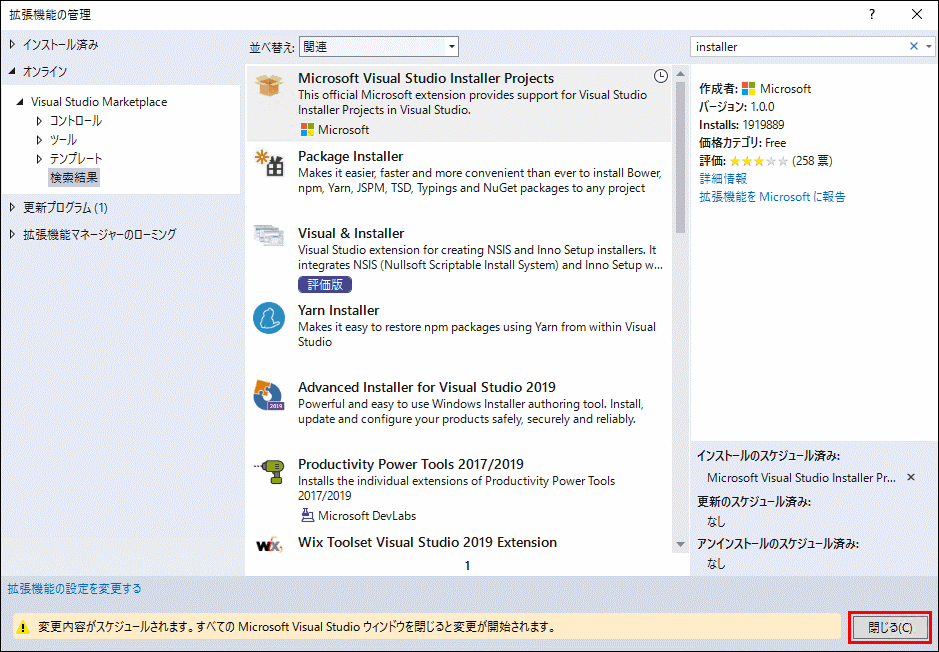Select Productivity Power Tools 2017/2019 title
Screen dimensions: 939x652
tap(411, 464)
